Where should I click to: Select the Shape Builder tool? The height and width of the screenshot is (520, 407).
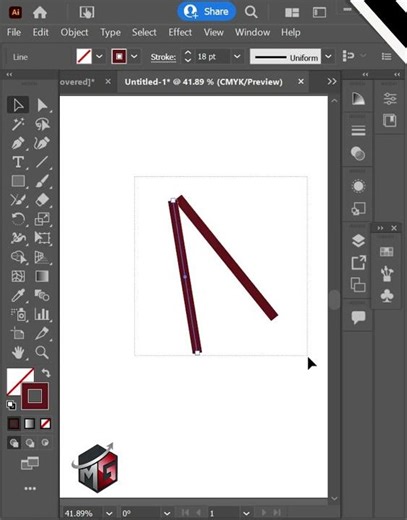[x=18, y=257]
